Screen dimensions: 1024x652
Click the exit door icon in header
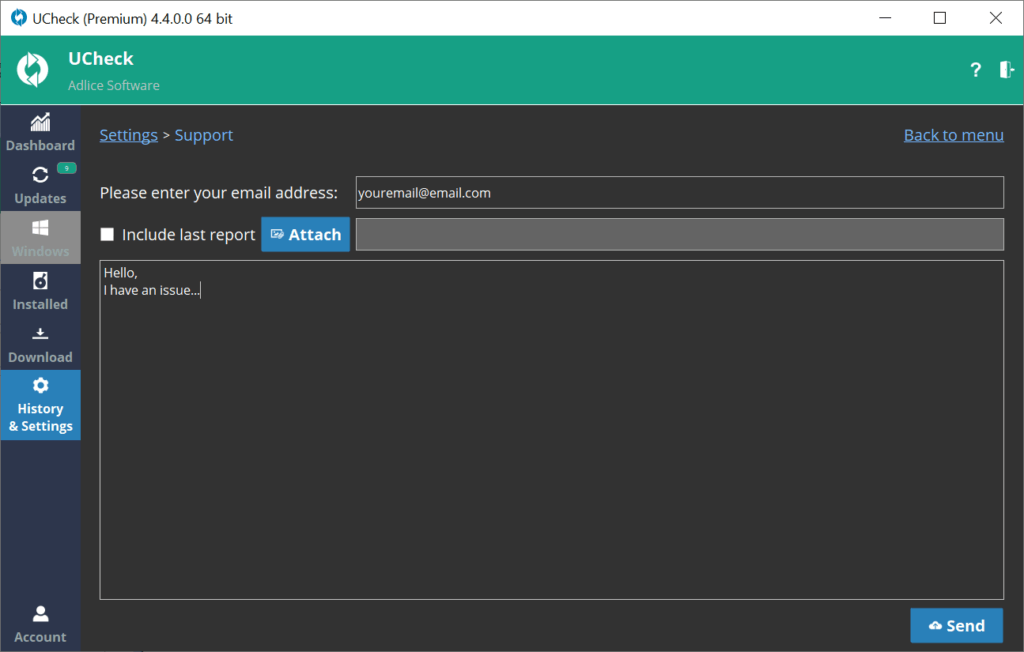(1006, 70)
